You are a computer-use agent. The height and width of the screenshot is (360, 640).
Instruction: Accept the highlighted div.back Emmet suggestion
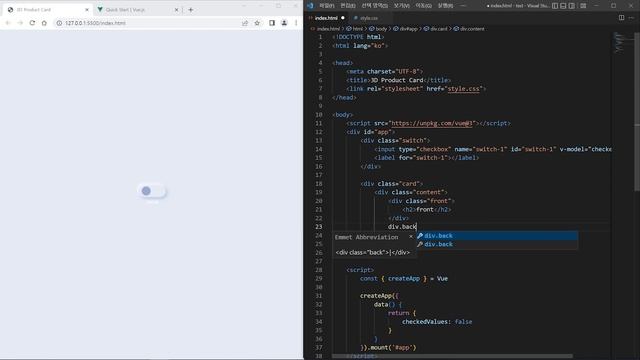click(x=497, y=236)
